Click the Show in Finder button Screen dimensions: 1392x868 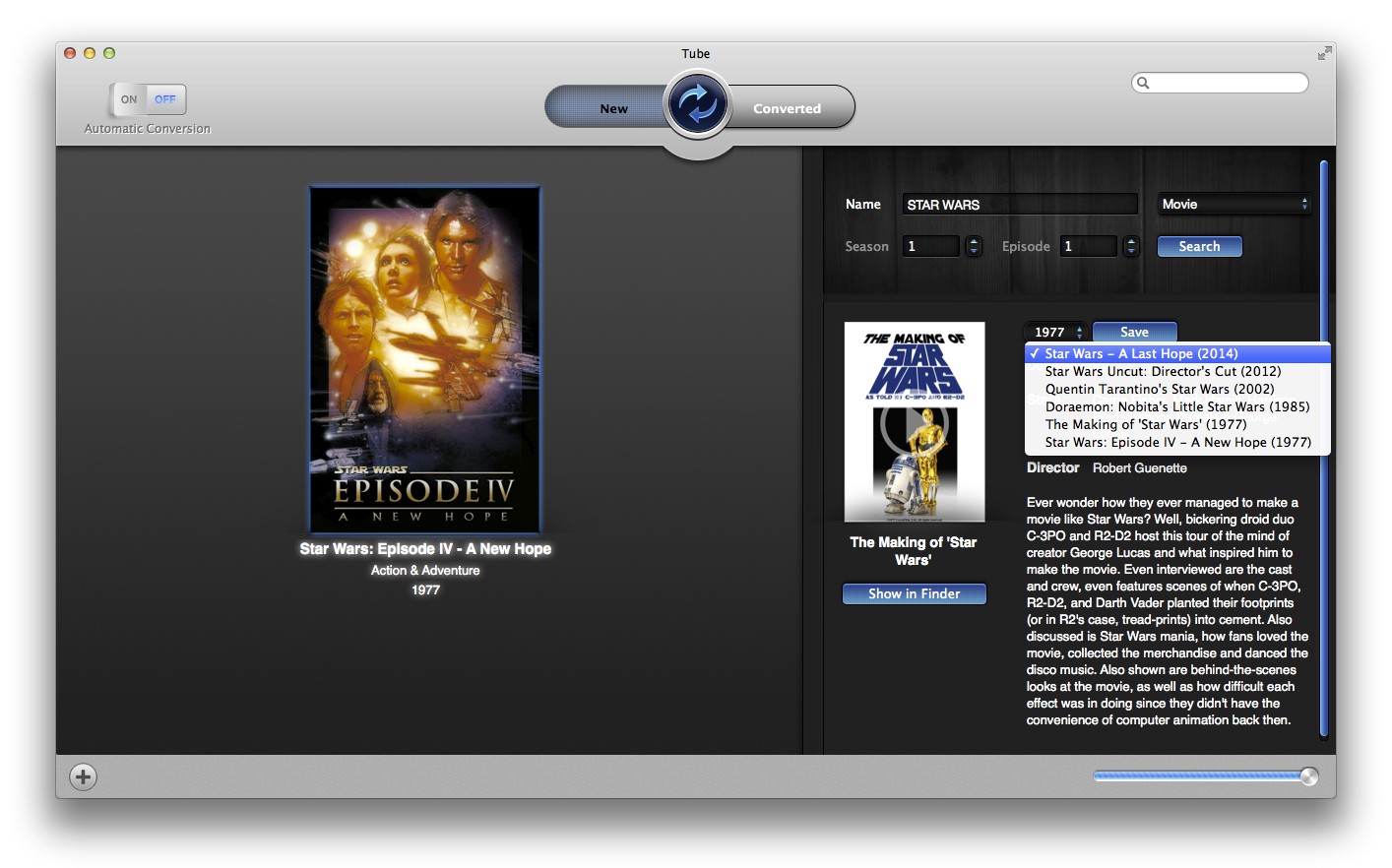(x=914, y=593)
